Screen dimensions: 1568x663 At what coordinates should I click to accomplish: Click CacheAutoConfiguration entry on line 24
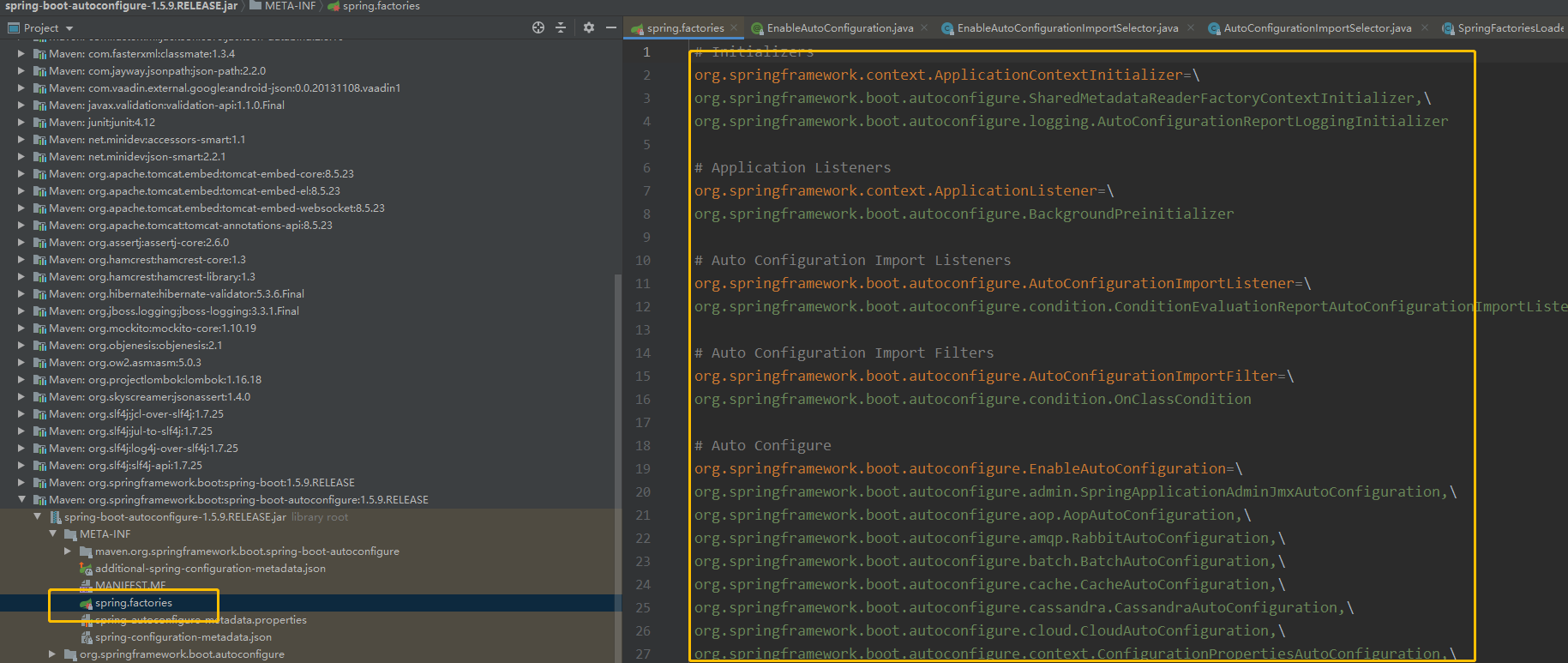click(1174, 584)
